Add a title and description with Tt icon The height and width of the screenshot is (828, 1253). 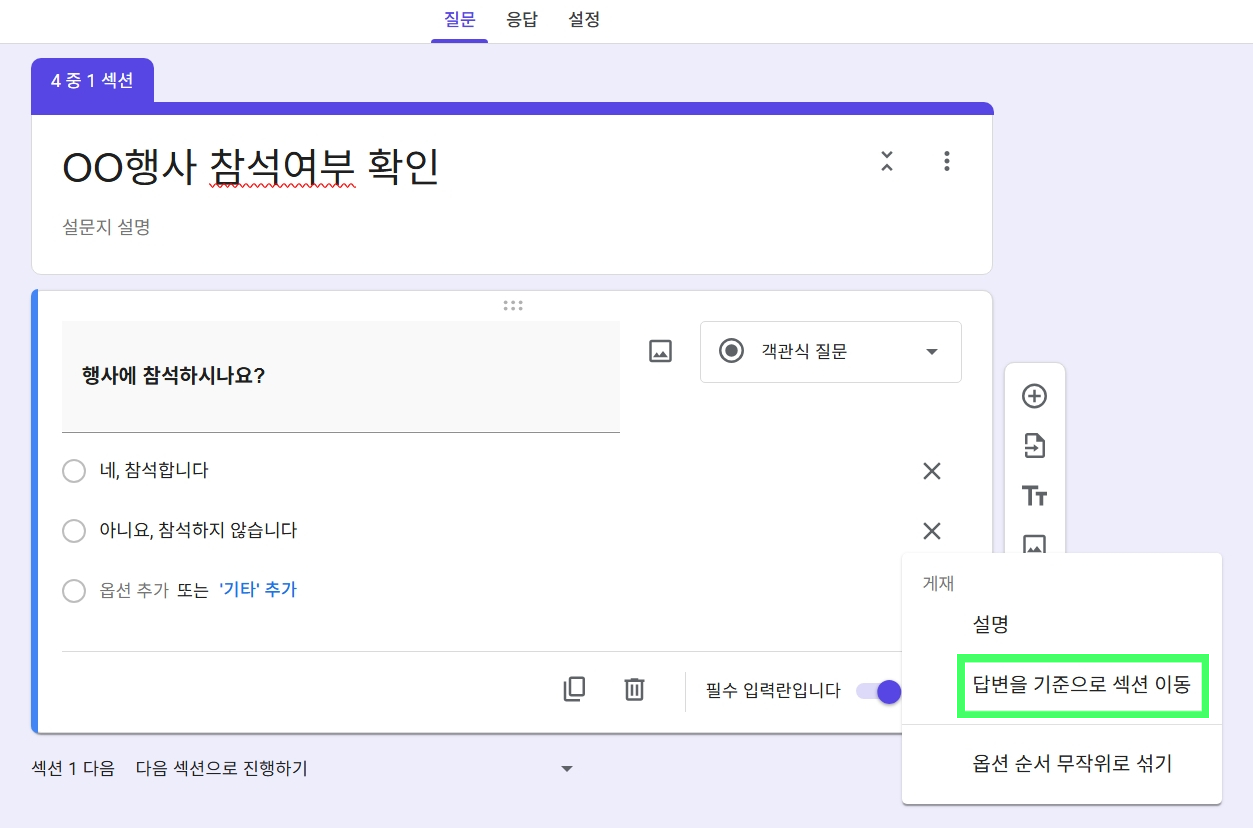coord(1034,495)
